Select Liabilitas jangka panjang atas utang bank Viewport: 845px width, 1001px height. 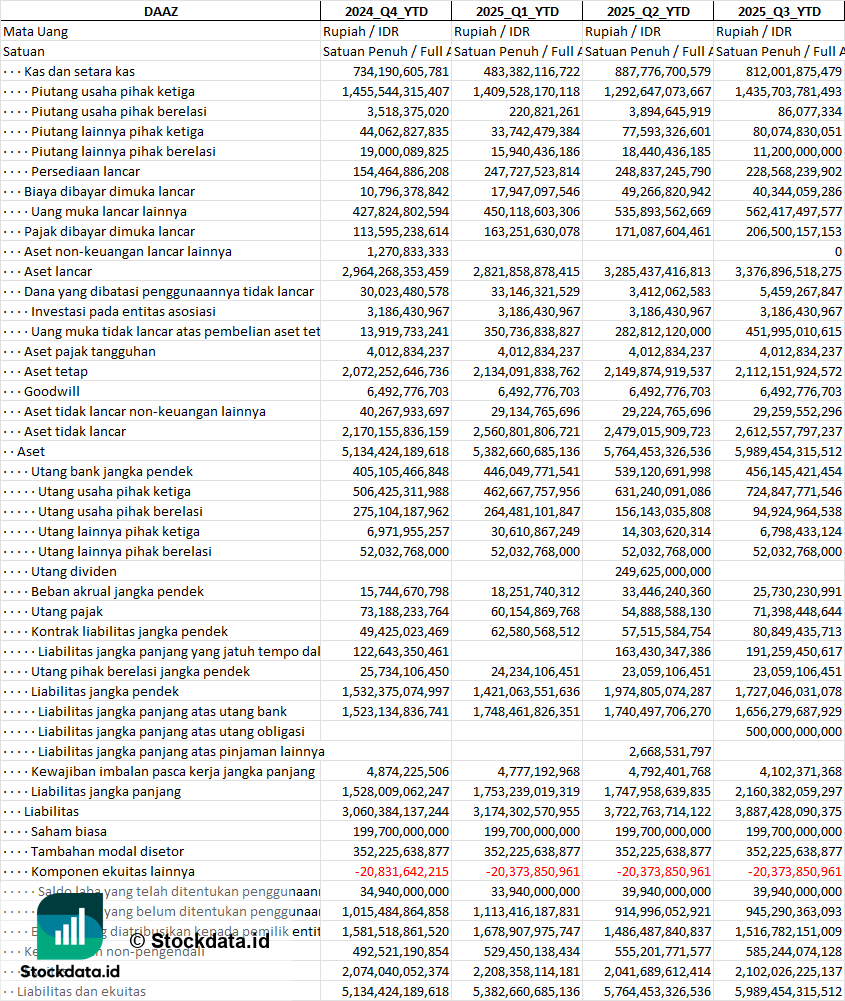tap(163, 711)
